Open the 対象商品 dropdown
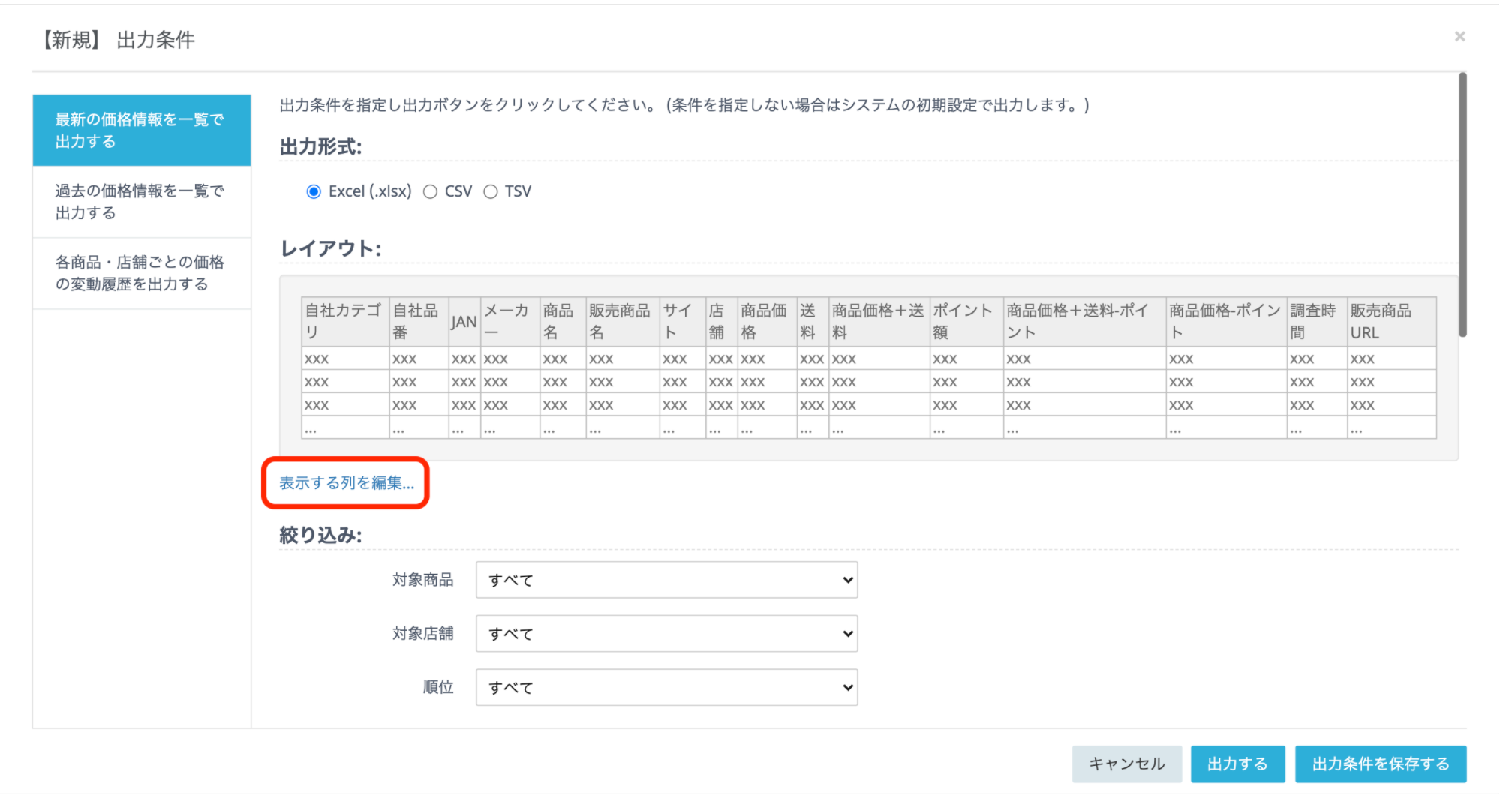Screen dimensions: 1512x799 pos(666,580)
